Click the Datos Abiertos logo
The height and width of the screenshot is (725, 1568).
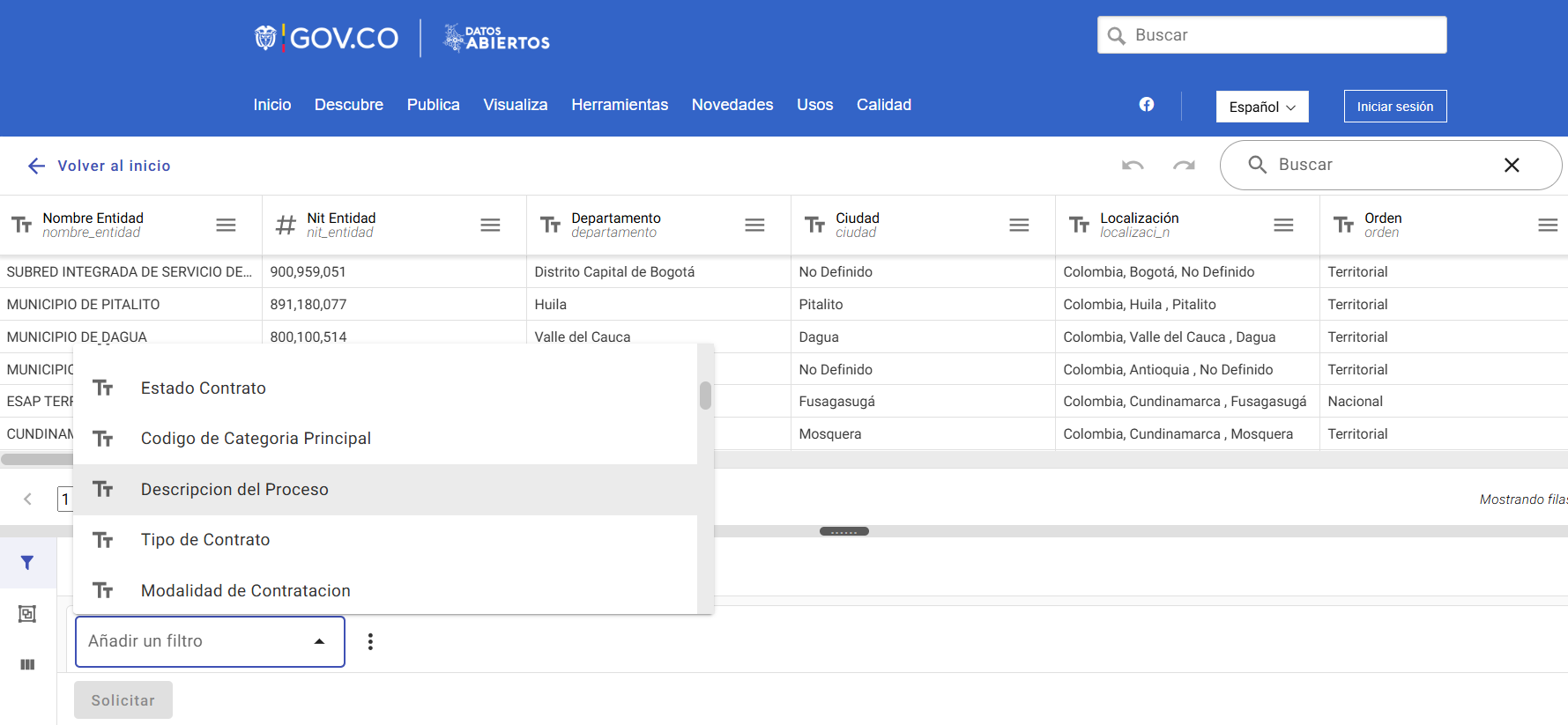coord(496,38)
